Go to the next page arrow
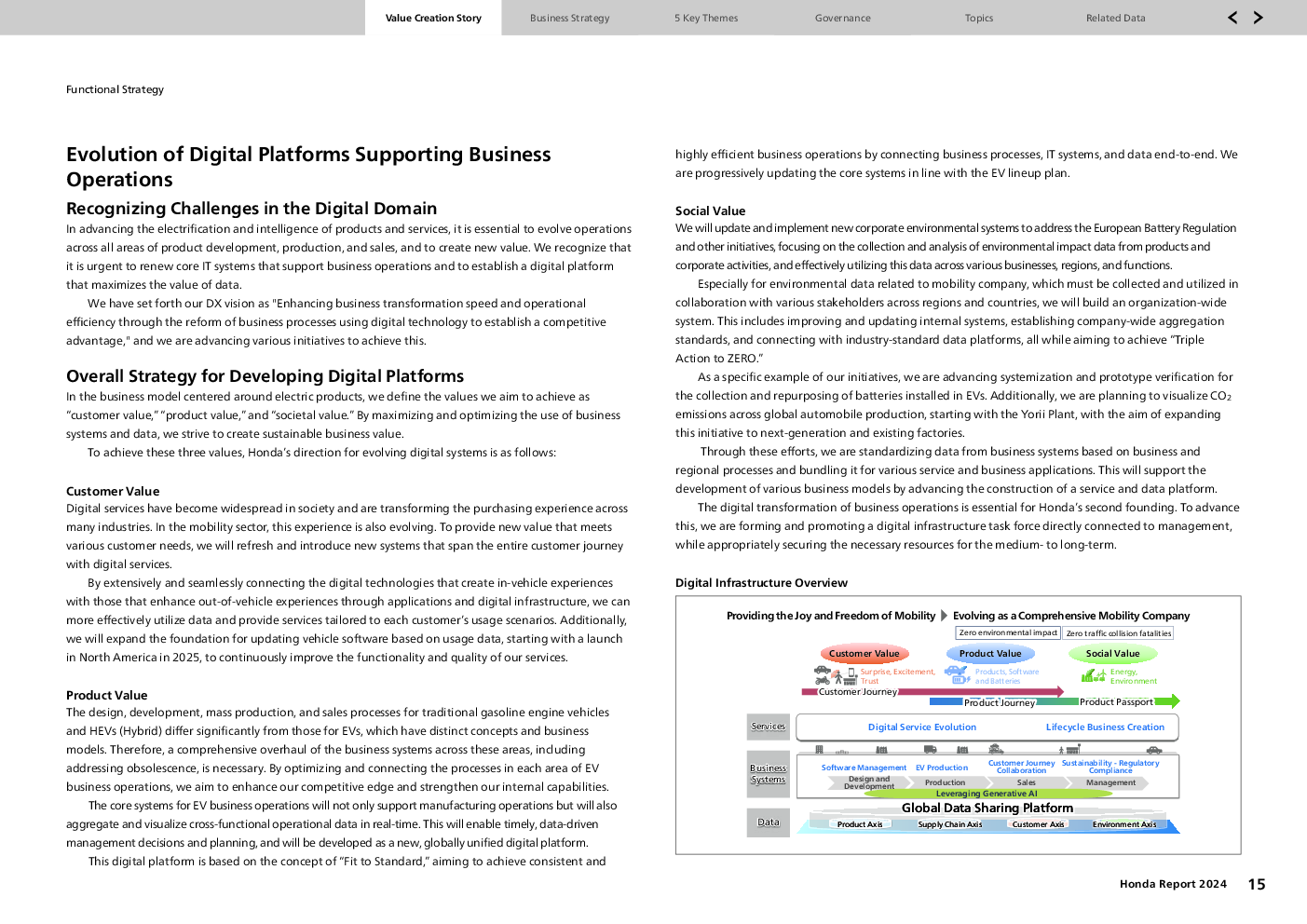Image resolution: width=1307 pixels, height=924 pixels. click(x=1259, y=18)
